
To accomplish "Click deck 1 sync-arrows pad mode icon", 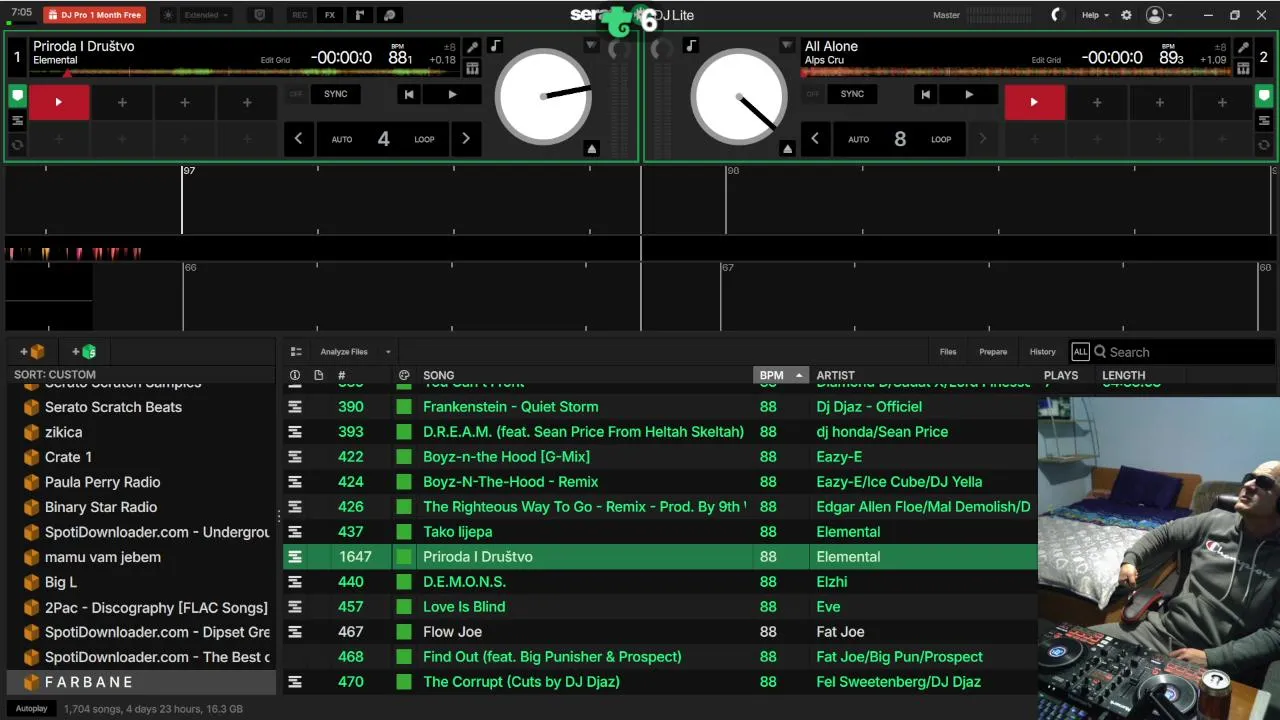I will pos(17,145).
